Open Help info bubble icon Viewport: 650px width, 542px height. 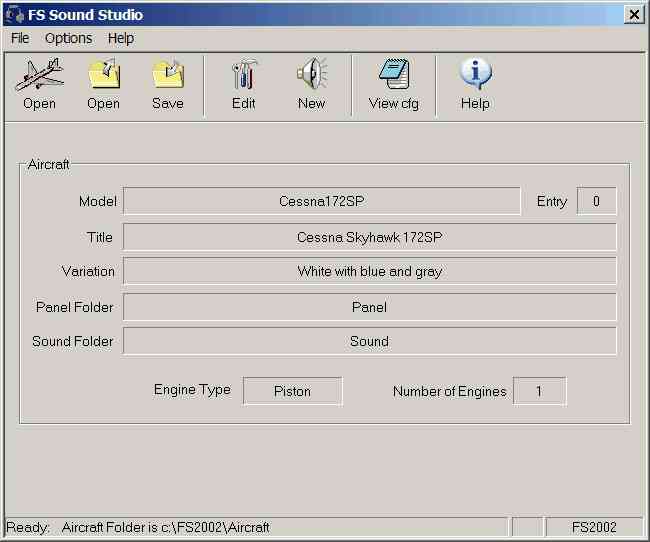pos(475,84)
